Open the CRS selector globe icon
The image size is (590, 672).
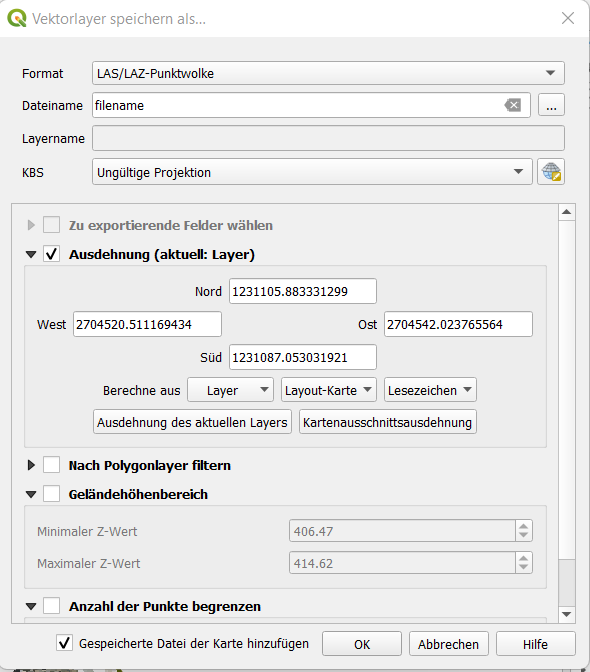[x=551, y=172]
